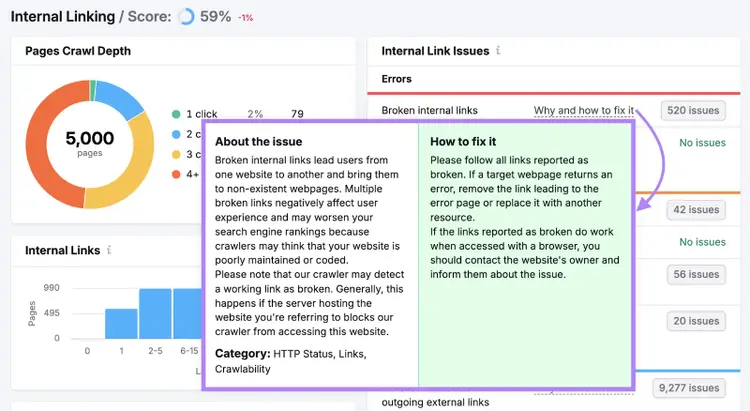
Task: Click 'Why and how to fix it' link
Action: 584,111
